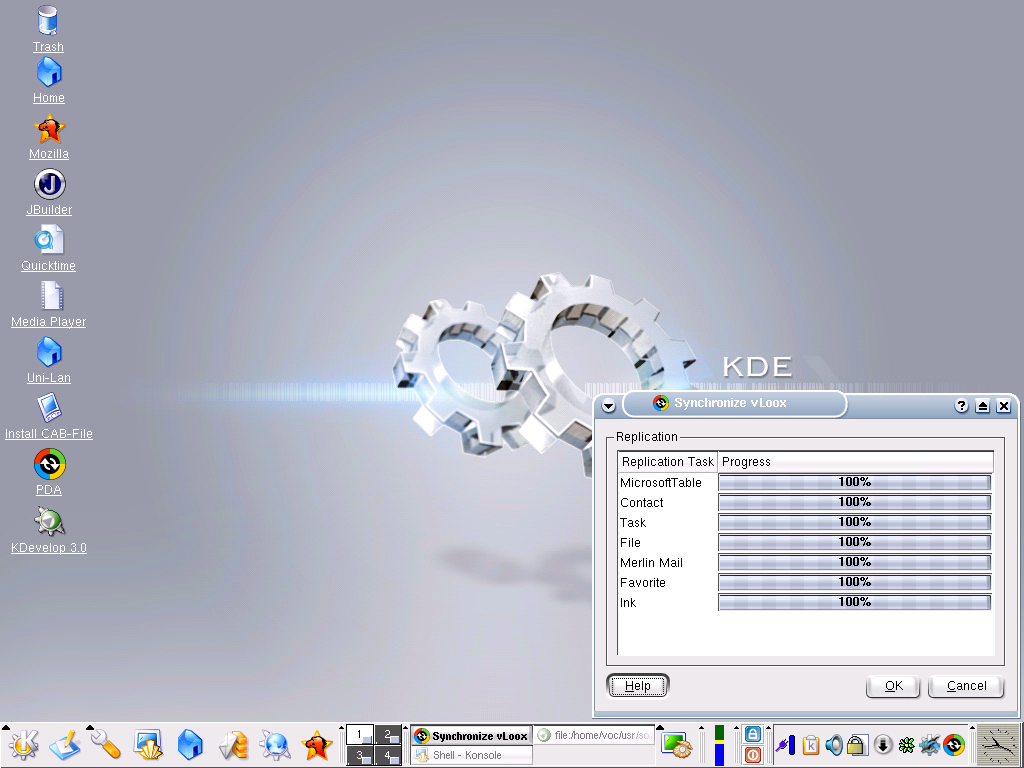Screen dimensions: 1024x768
Task: Click the show desktop panel icon
Action: [x=148, y=744]
